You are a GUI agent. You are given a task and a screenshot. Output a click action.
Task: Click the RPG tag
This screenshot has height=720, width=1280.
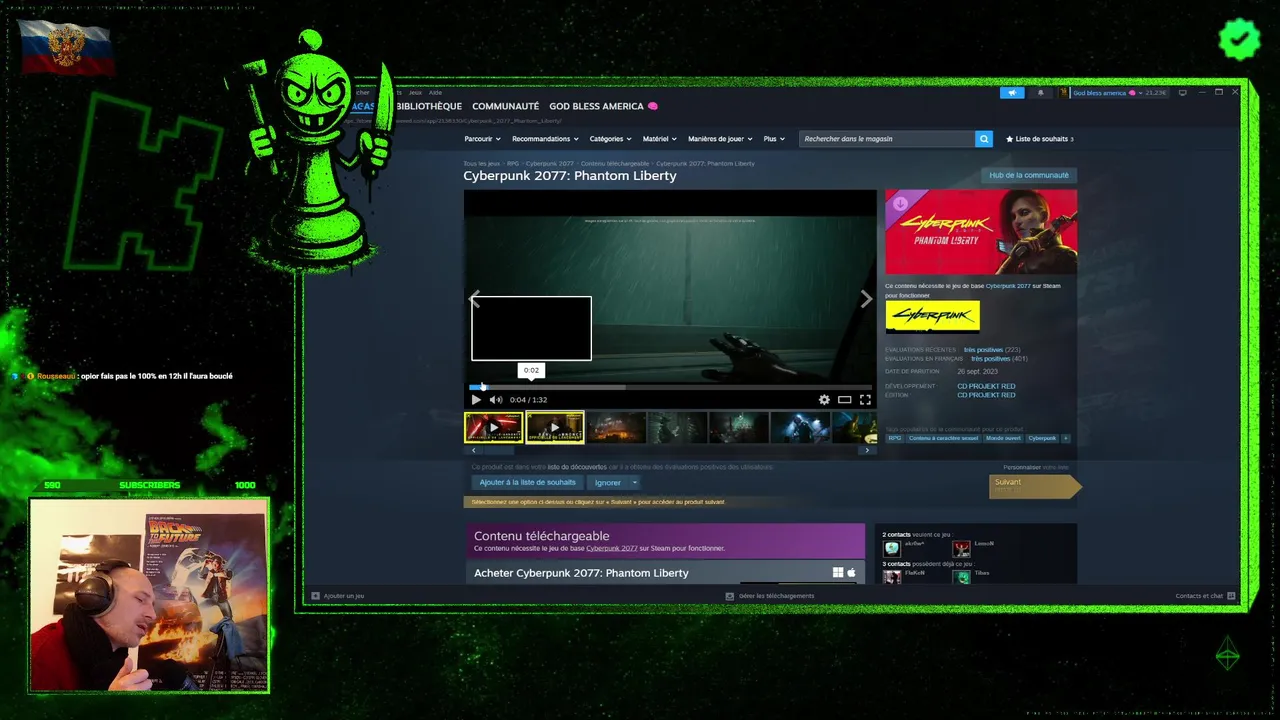(x=895, y=438)
